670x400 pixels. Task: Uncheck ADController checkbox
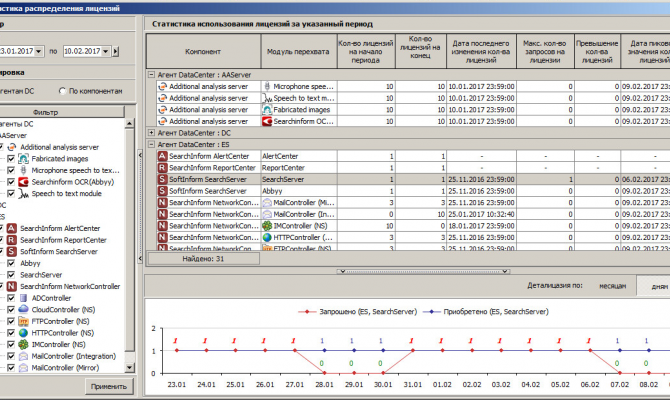[x=11, y=298]
